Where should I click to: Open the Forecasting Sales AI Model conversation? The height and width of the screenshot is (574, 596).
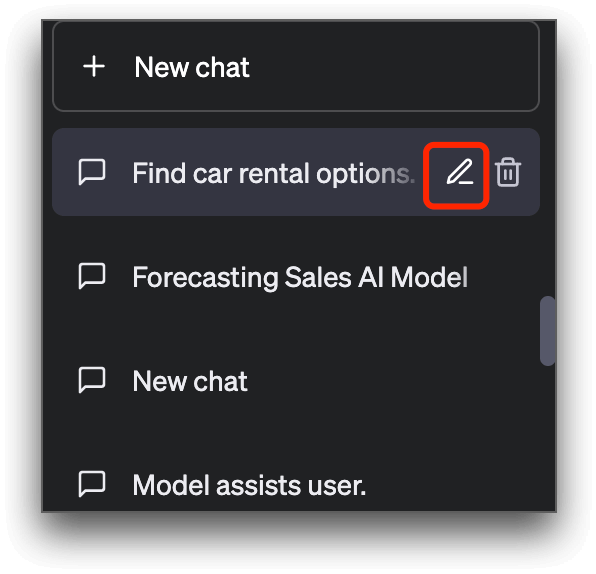coord(296,276)
